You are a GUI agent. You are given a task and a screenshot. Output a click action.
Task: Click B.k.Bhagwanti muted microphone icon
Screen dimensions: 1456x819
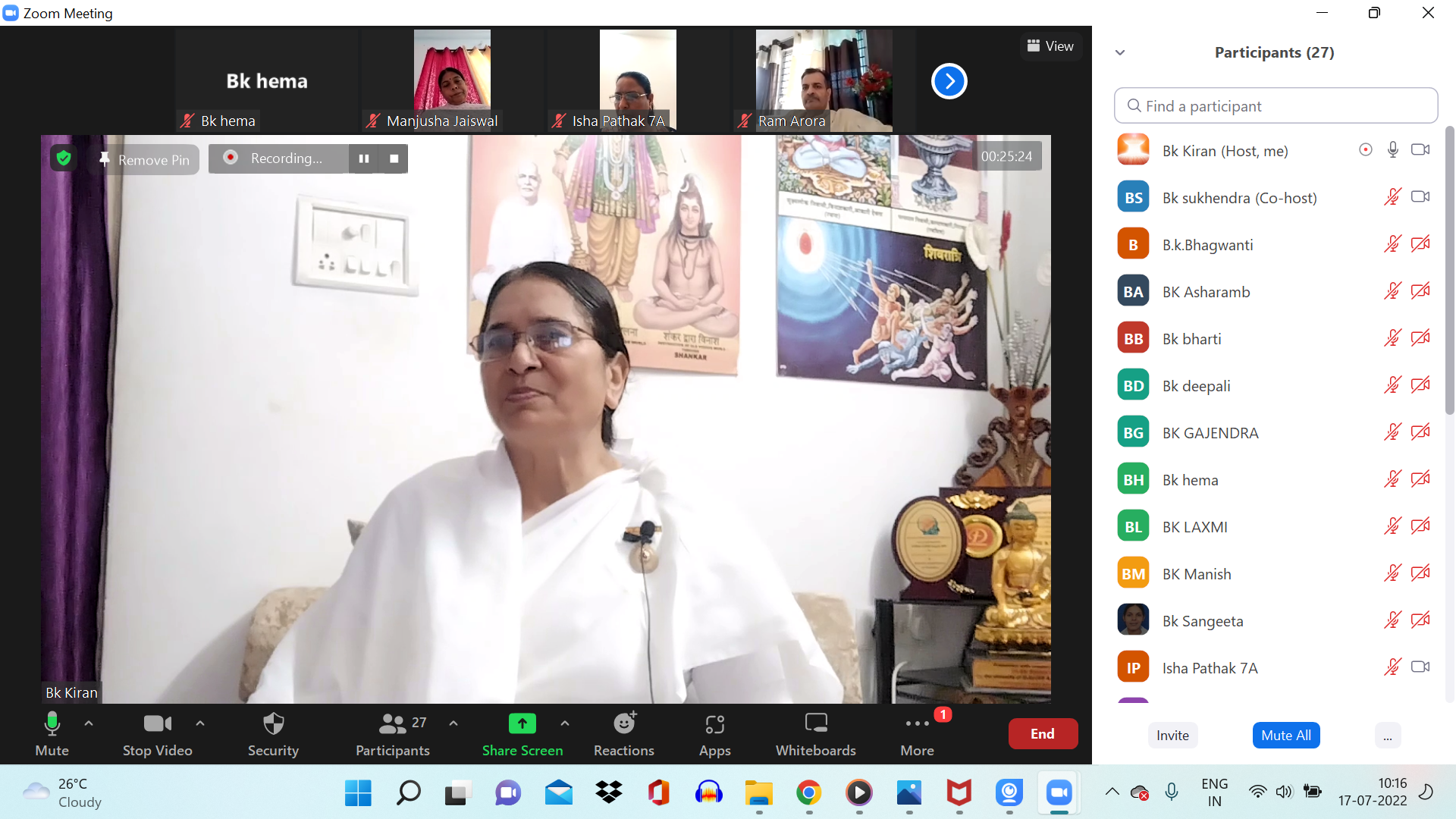(1393, 244)
